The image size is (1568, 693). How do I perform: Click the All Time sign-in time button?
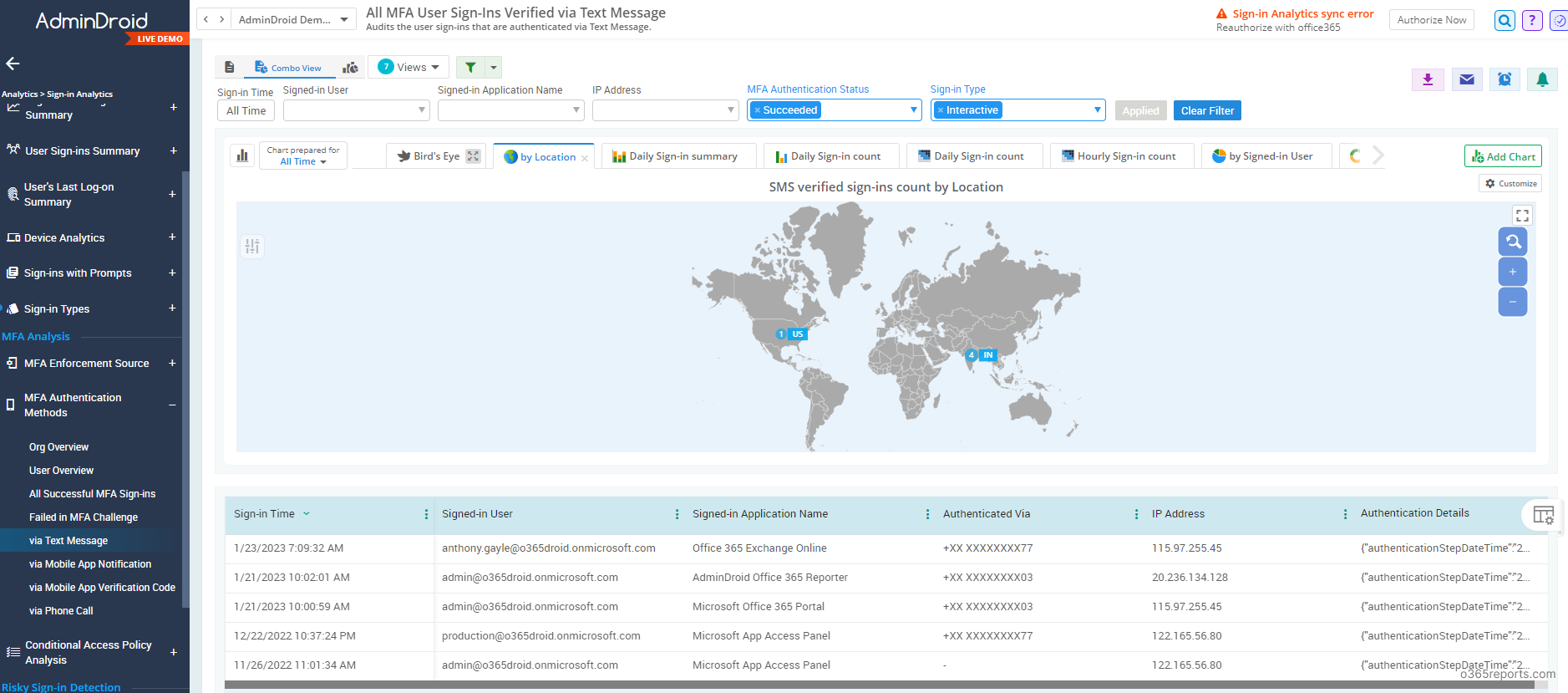(x=246, y=110)
